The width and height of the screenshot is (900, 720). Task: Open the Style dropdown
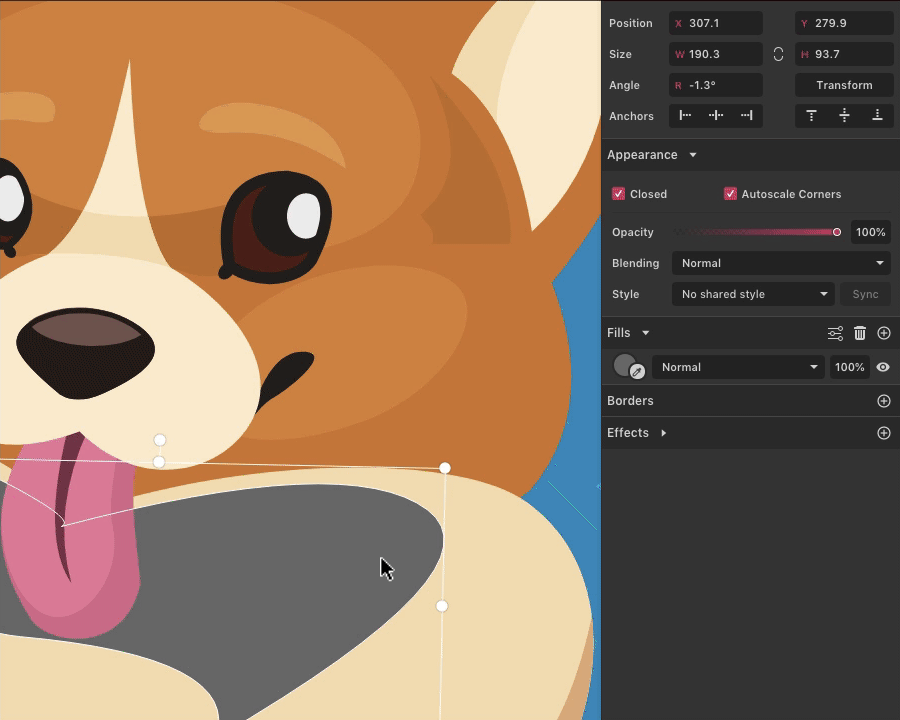pyautogui.click(x=753, y=294)
